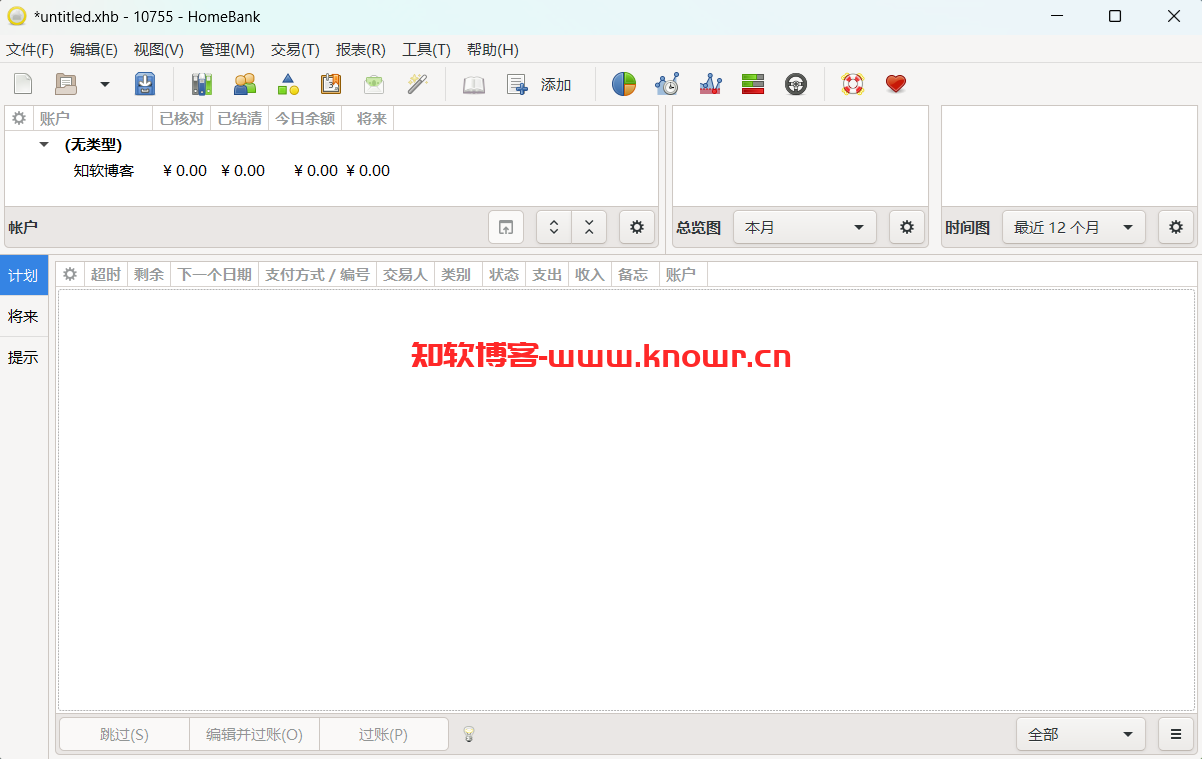This screenshot has width=1202, height=759.
Task: Open budget management (envelope icon)
Action: 374,85
